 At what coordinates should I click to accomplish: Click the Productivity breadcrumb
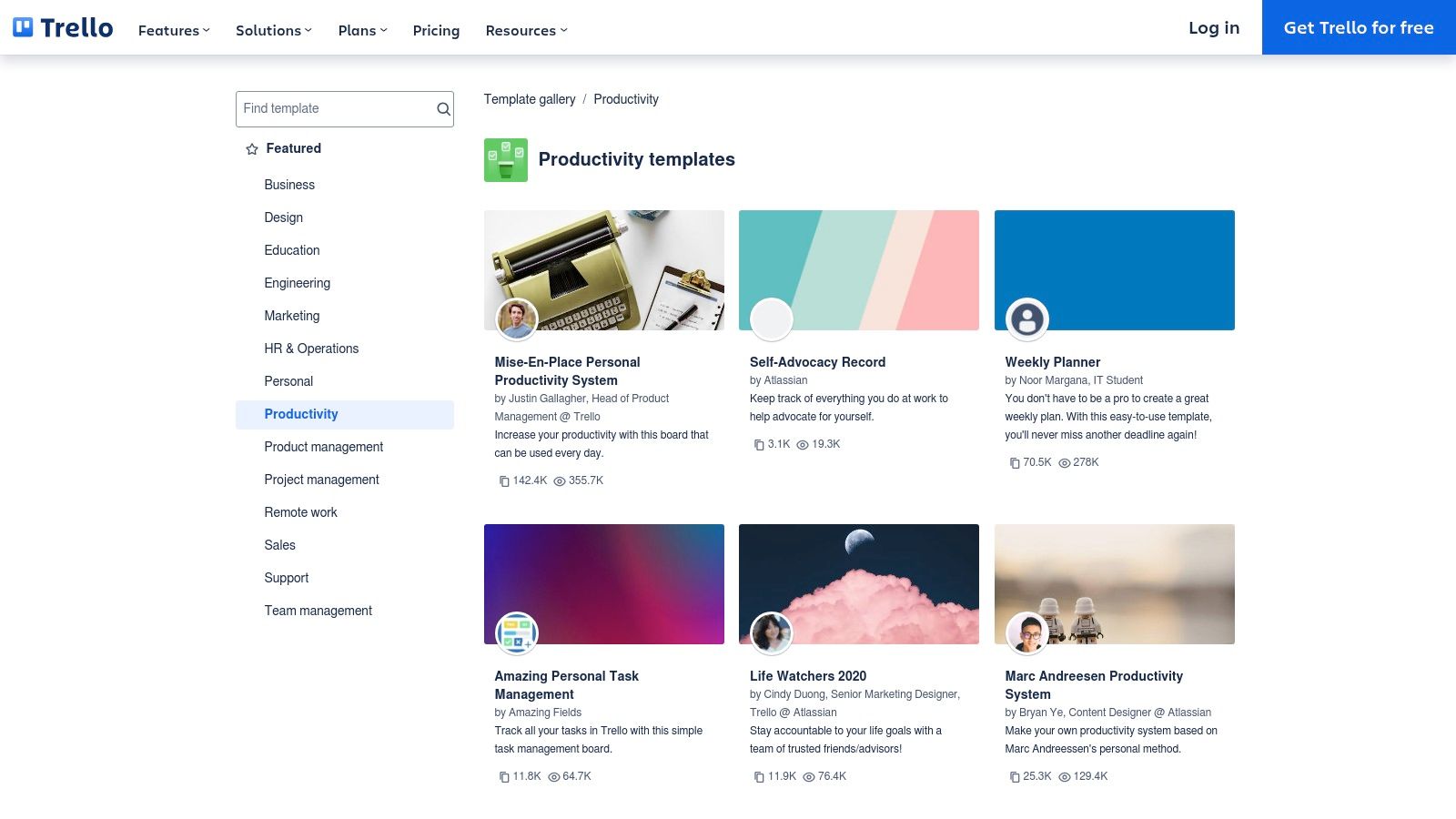[x=626, y=99]
